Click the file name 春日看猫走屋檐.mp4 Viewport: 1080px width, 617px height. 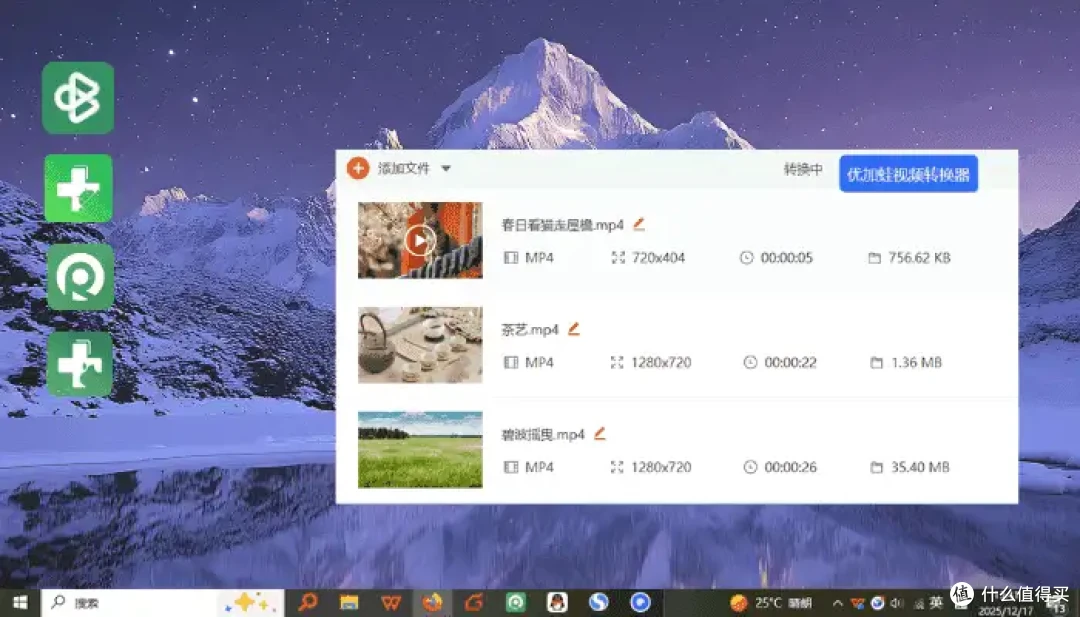click(563, 225)
